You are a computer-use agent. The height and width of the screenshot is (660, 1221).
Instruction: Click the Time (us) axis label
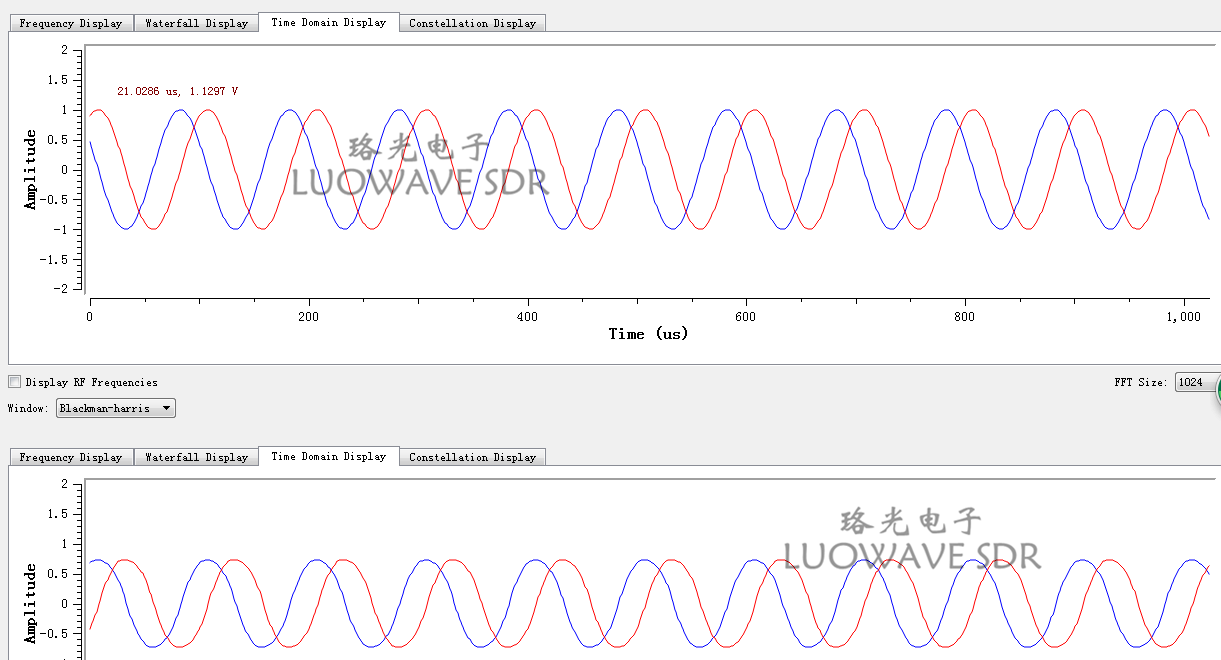[x=648, y=333]
